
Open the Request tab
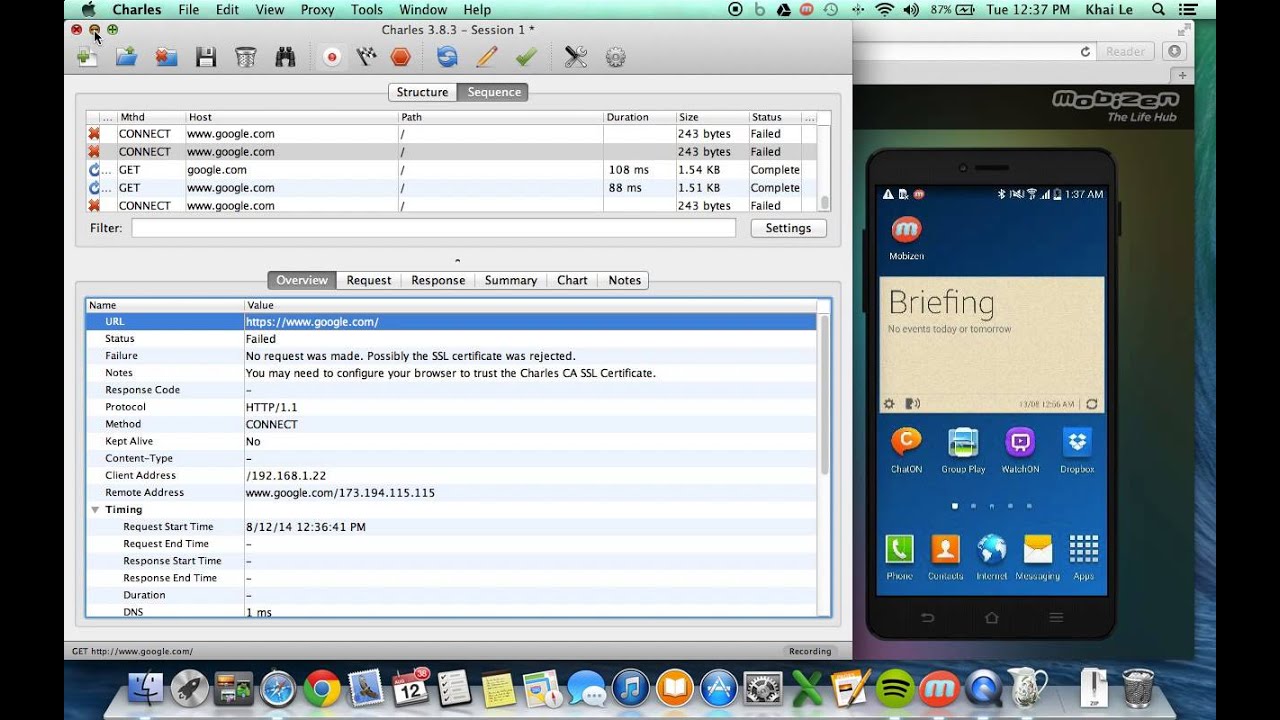point(369,280)
